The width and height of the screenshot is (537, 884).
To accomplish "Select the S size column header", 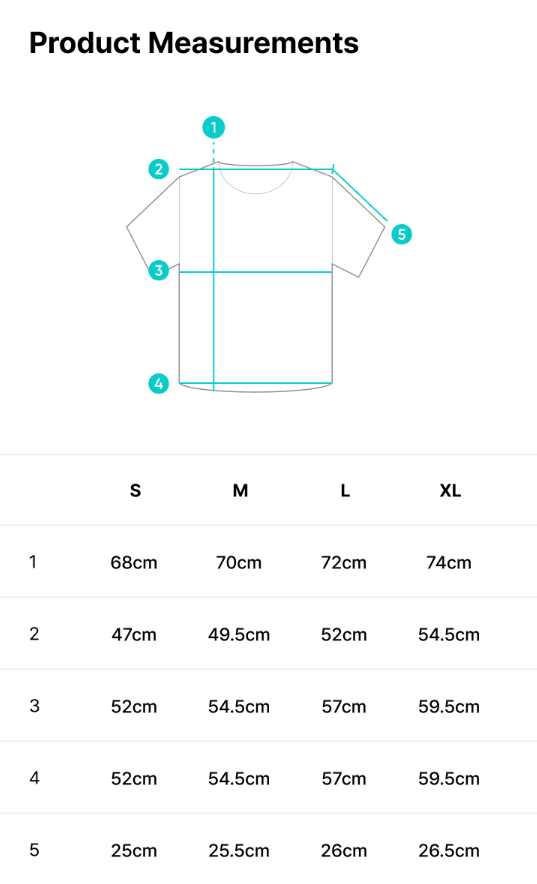I will click(135, 490).
